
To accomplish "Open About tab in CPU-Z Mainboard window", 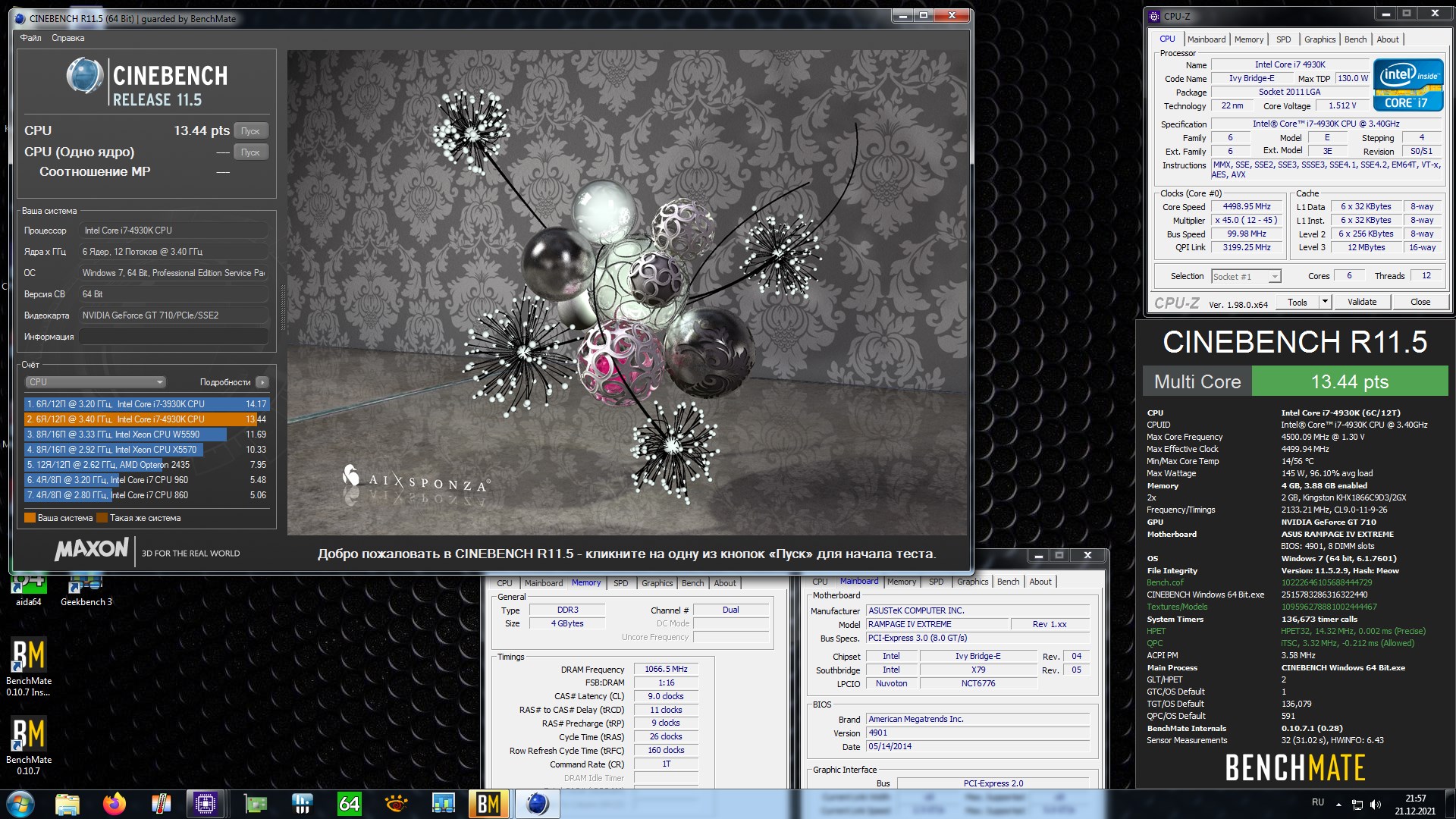I will coord(1040,582).
